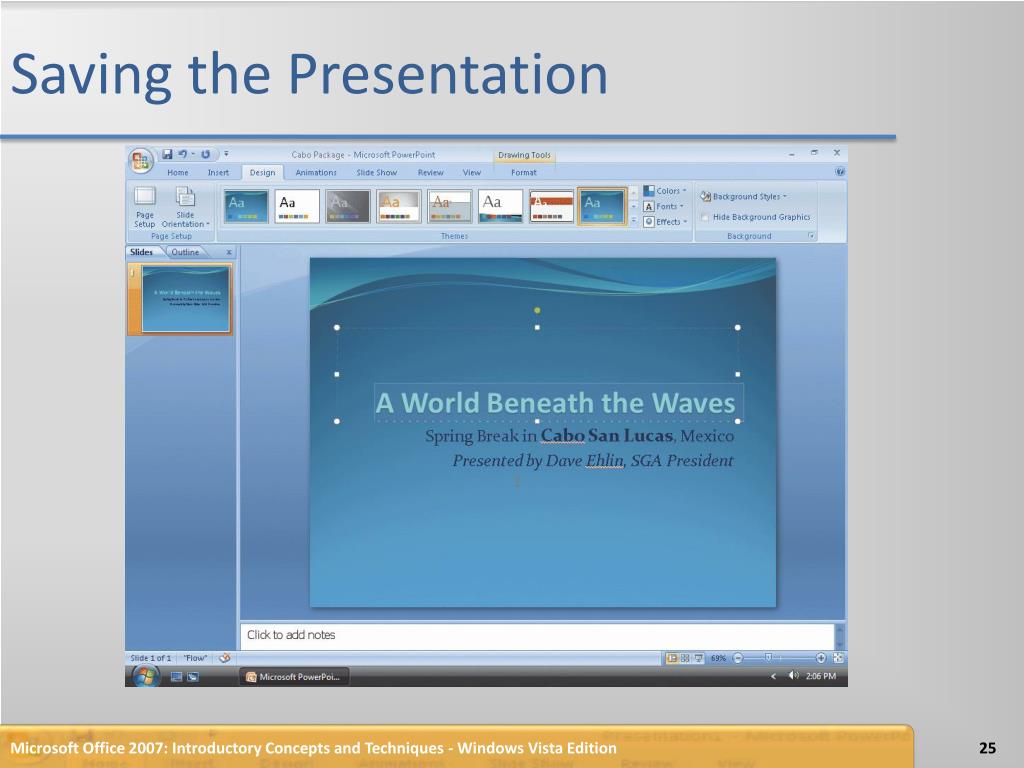
Task: Save using Quick Access toolbar icon
Action: [167, 154]
